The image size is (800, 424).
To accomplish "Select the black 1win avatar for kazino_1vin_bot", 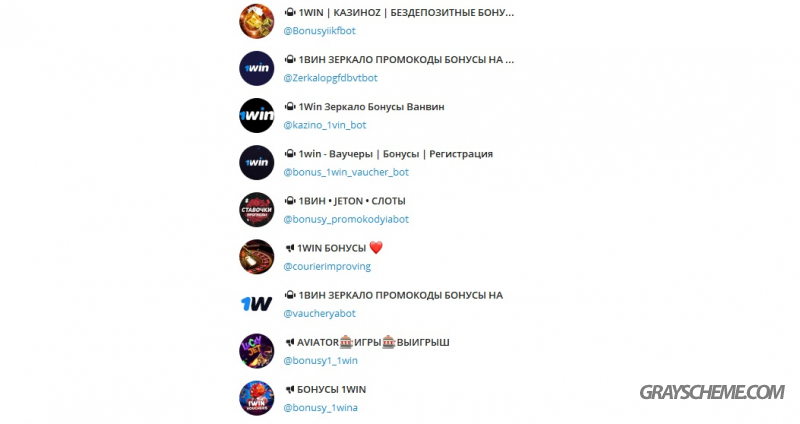I will (257, 115).
